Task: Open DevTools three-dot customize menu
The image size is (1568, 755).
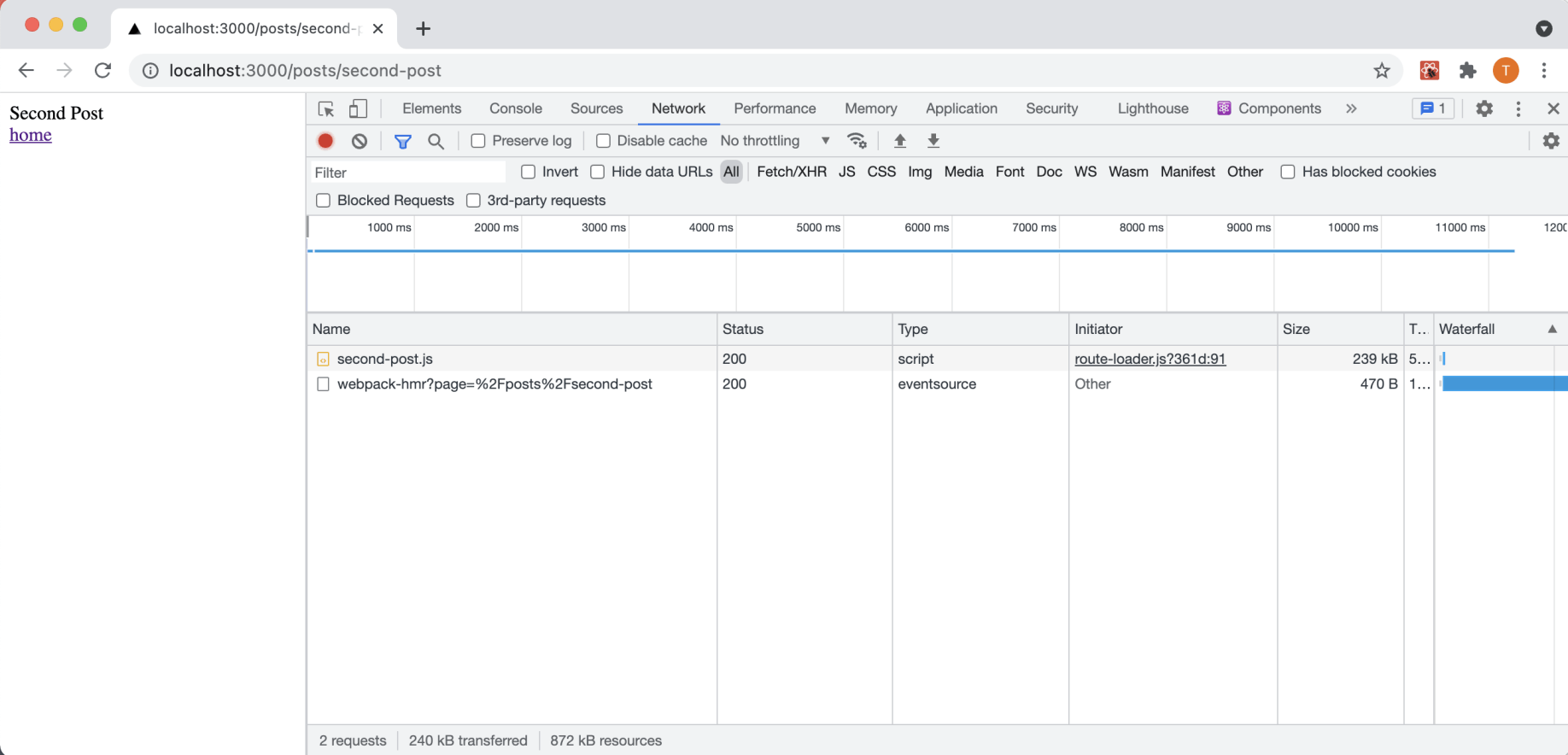Action: click(x=1518, y=108)
